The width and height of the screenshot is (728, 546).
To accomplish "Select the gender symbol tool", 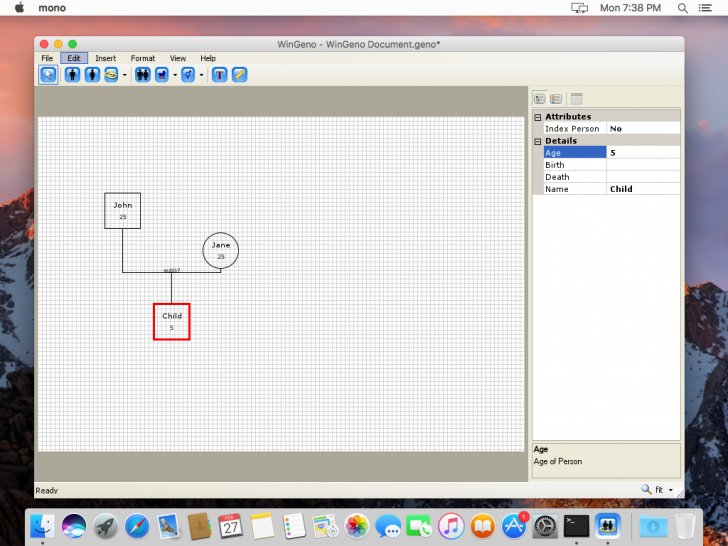I will pos(188,75).
